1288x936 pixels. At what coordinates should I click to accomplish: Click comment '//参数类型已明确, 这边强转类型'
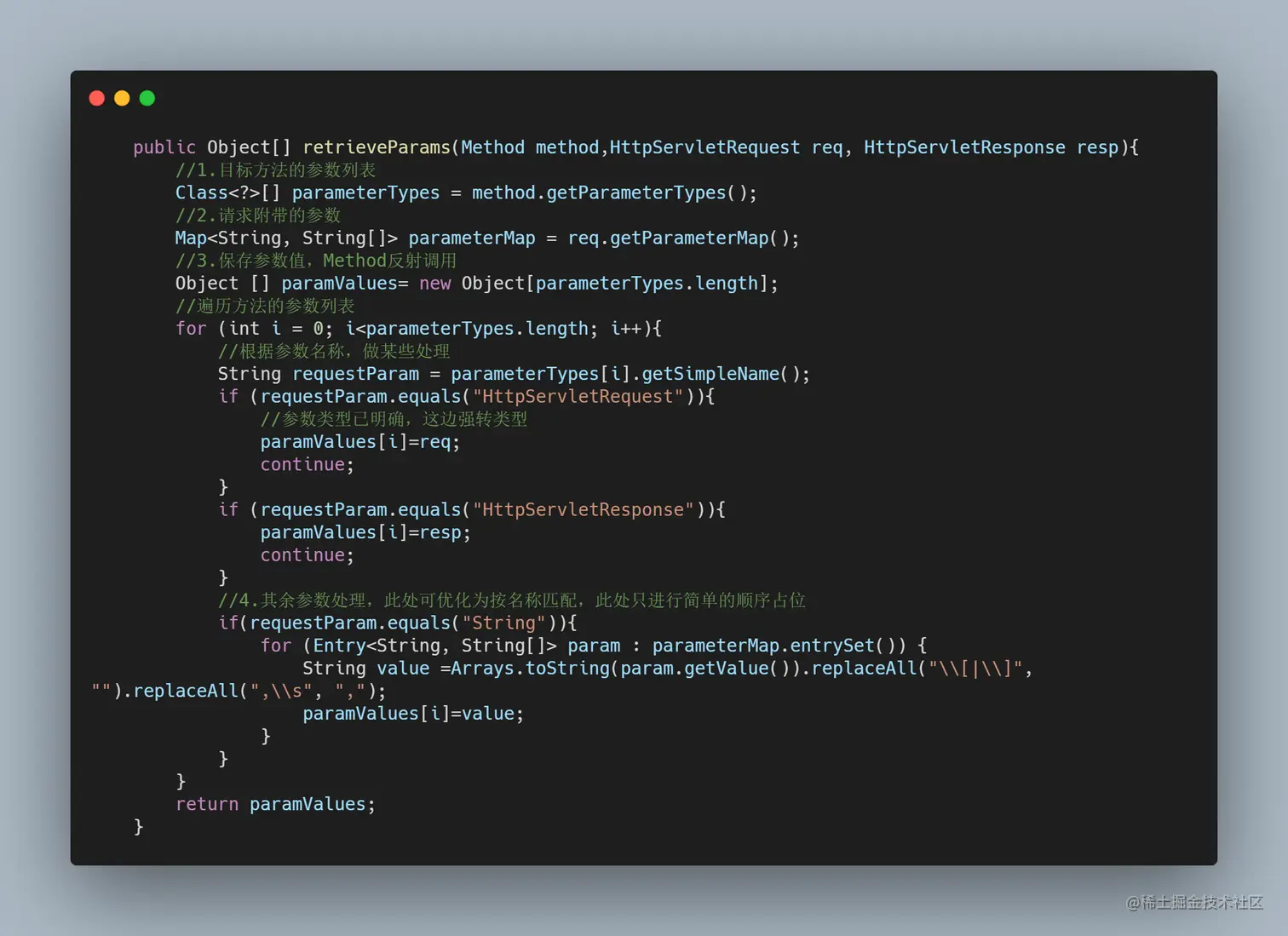click(x=394, y=419)
